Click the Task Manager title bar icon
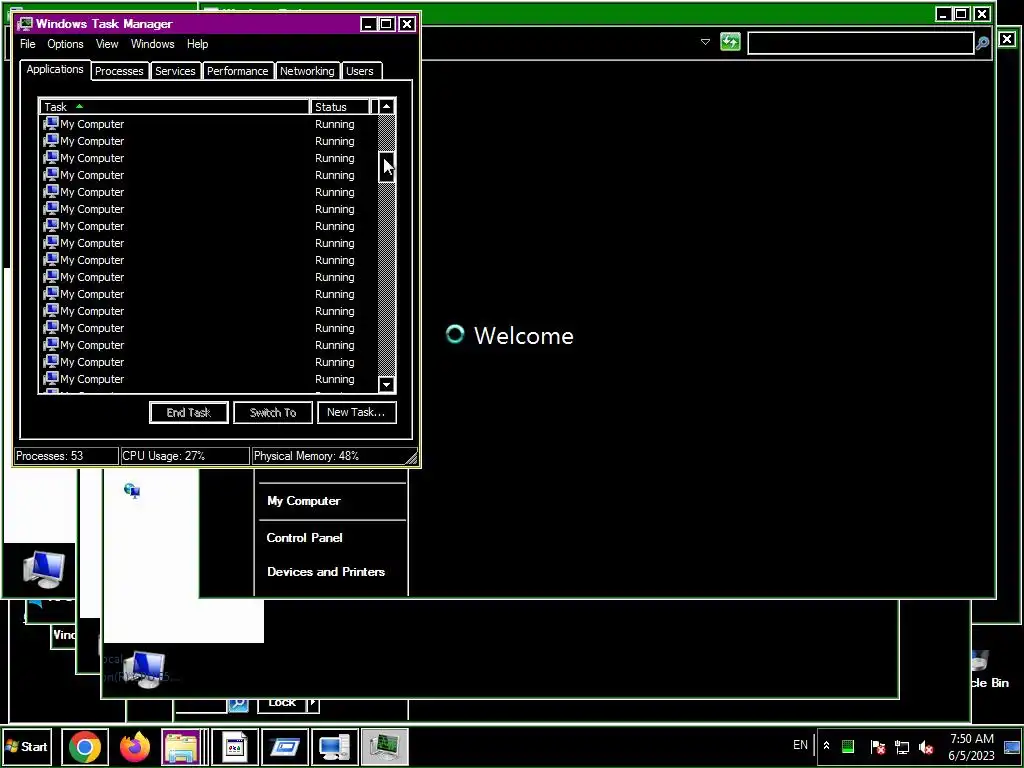Viewport: 1024px width, 768px height. (25, 24)
